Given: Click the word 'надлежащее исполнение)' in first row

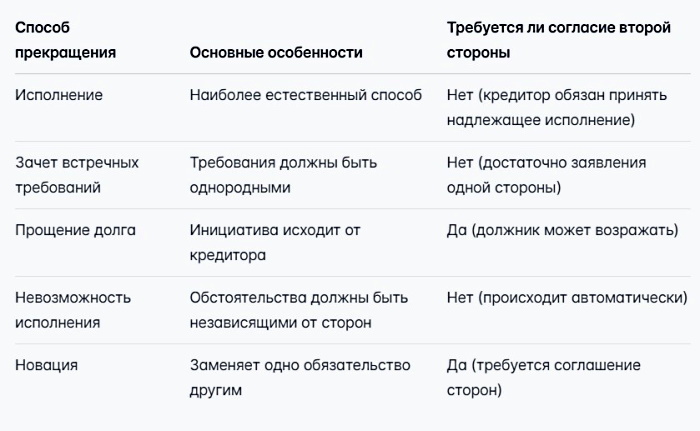Looking at the screenshot, I should pyautogui.click(x=541, y=120).
